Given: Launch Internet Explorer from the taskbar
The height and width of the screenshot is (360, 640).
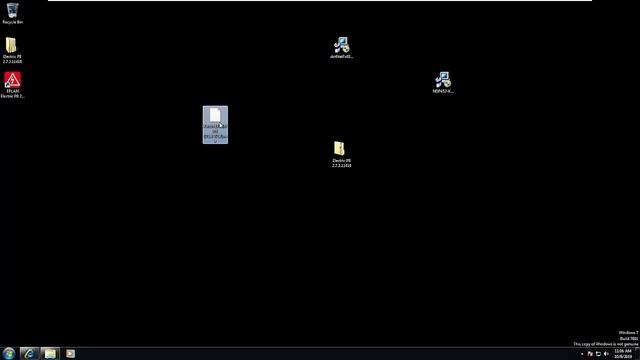Looking at the screenshot, I should (x=29, y=353).
